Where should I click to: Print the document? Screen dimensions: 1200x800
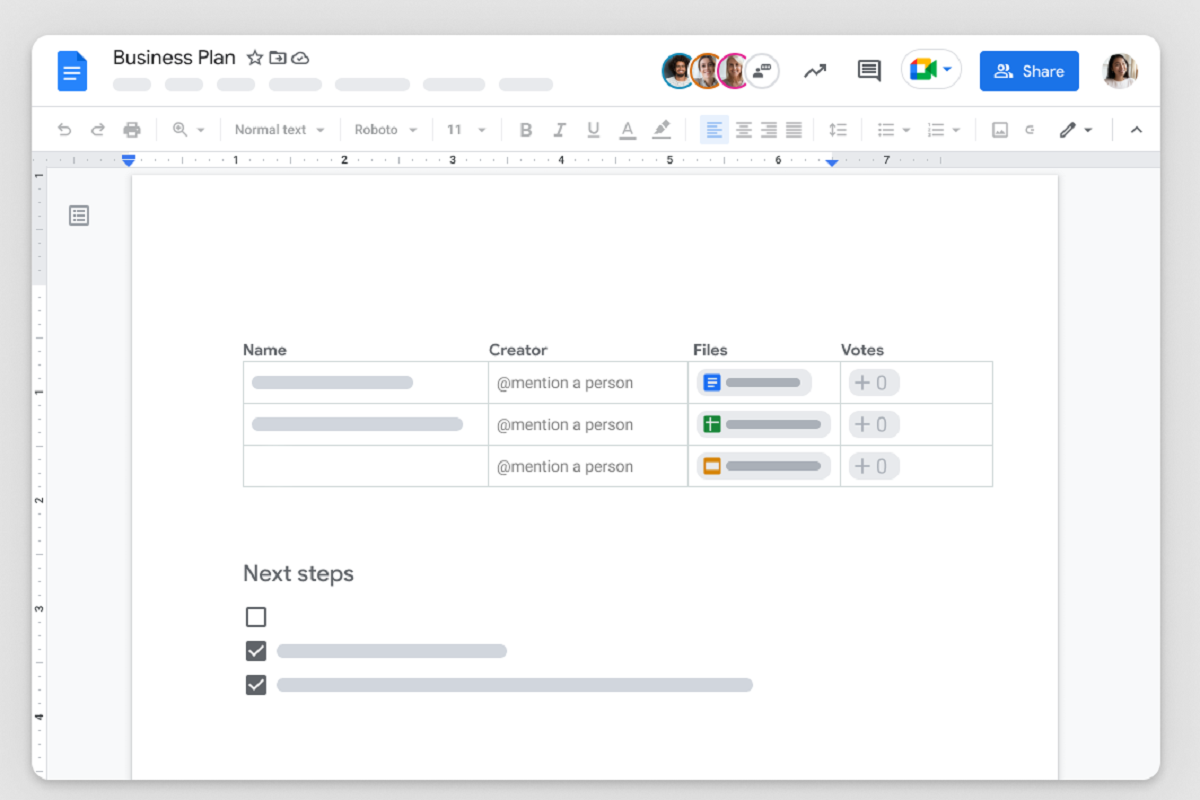132,130
